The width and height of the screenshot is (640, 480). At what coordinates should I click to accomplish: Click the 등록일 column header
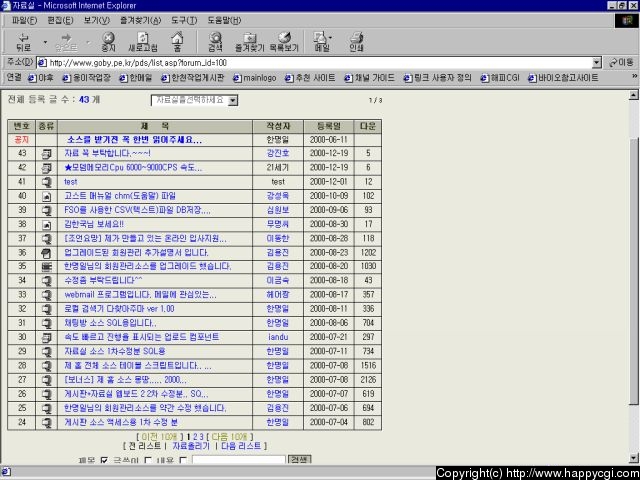(x=329, y=126)
